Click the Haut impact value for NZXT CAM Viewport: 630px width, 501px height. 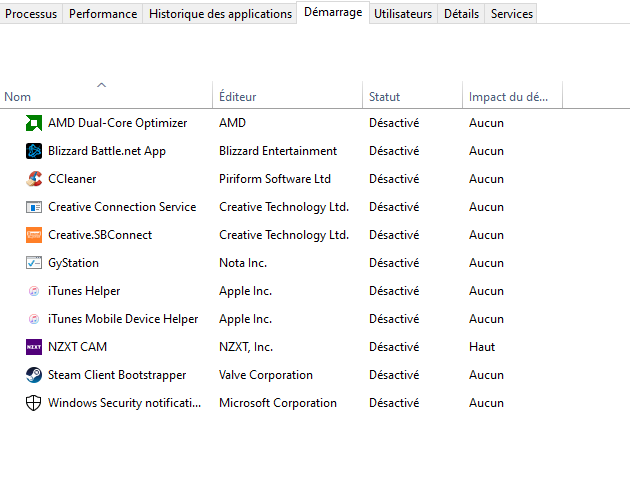(x=482, y=347)
